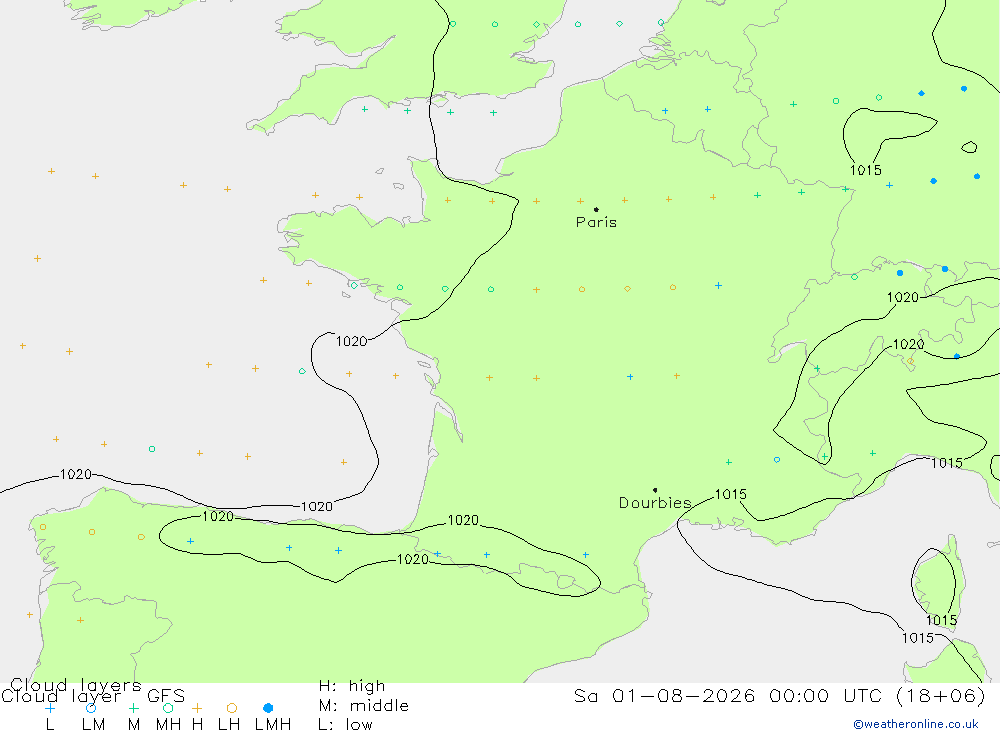The width and height of the screenshot is (1000, 733).
Task: Click the 'L: low' legend text
Action: [x=345, y=725]
